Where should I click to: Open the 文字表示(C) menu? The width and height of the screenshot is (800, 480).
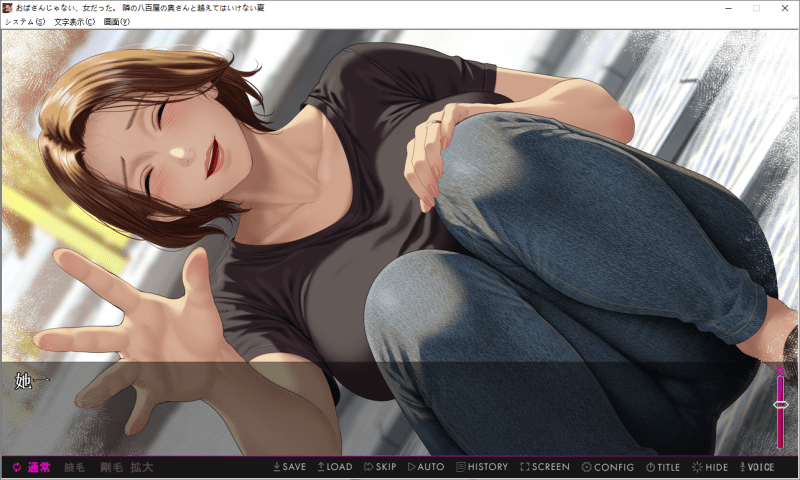(x=74, y=22)
